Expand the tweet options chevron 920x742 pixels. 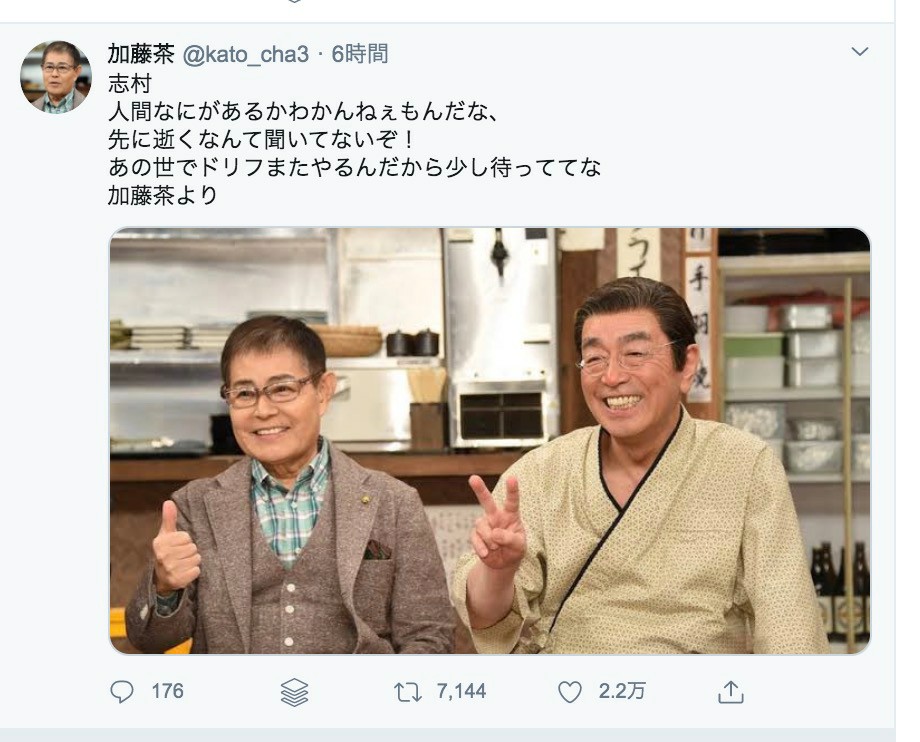tap(860, 52)
